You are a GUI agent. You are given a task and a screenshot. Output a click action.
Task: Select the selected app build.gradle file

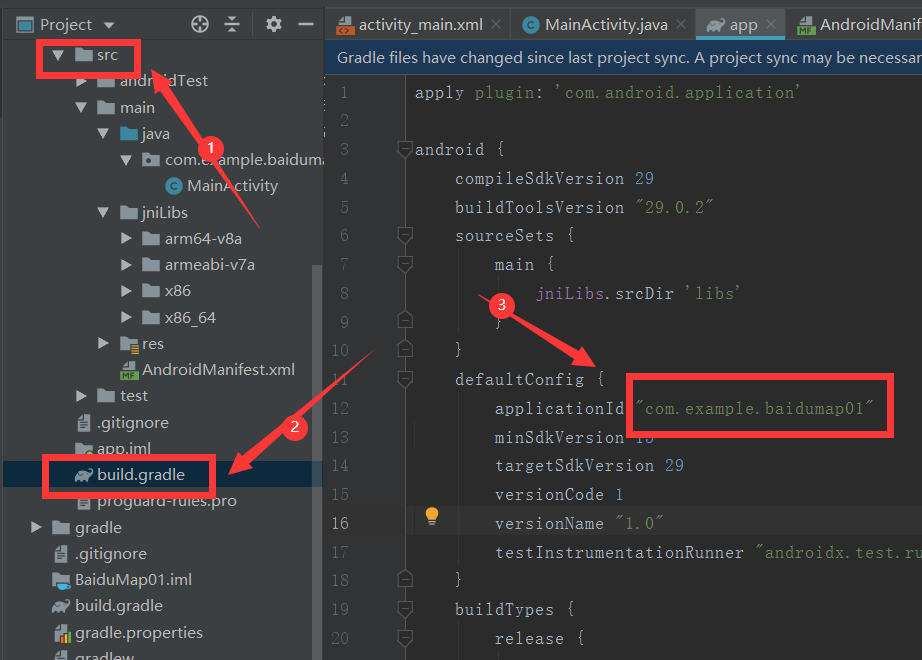click(141, 475)
